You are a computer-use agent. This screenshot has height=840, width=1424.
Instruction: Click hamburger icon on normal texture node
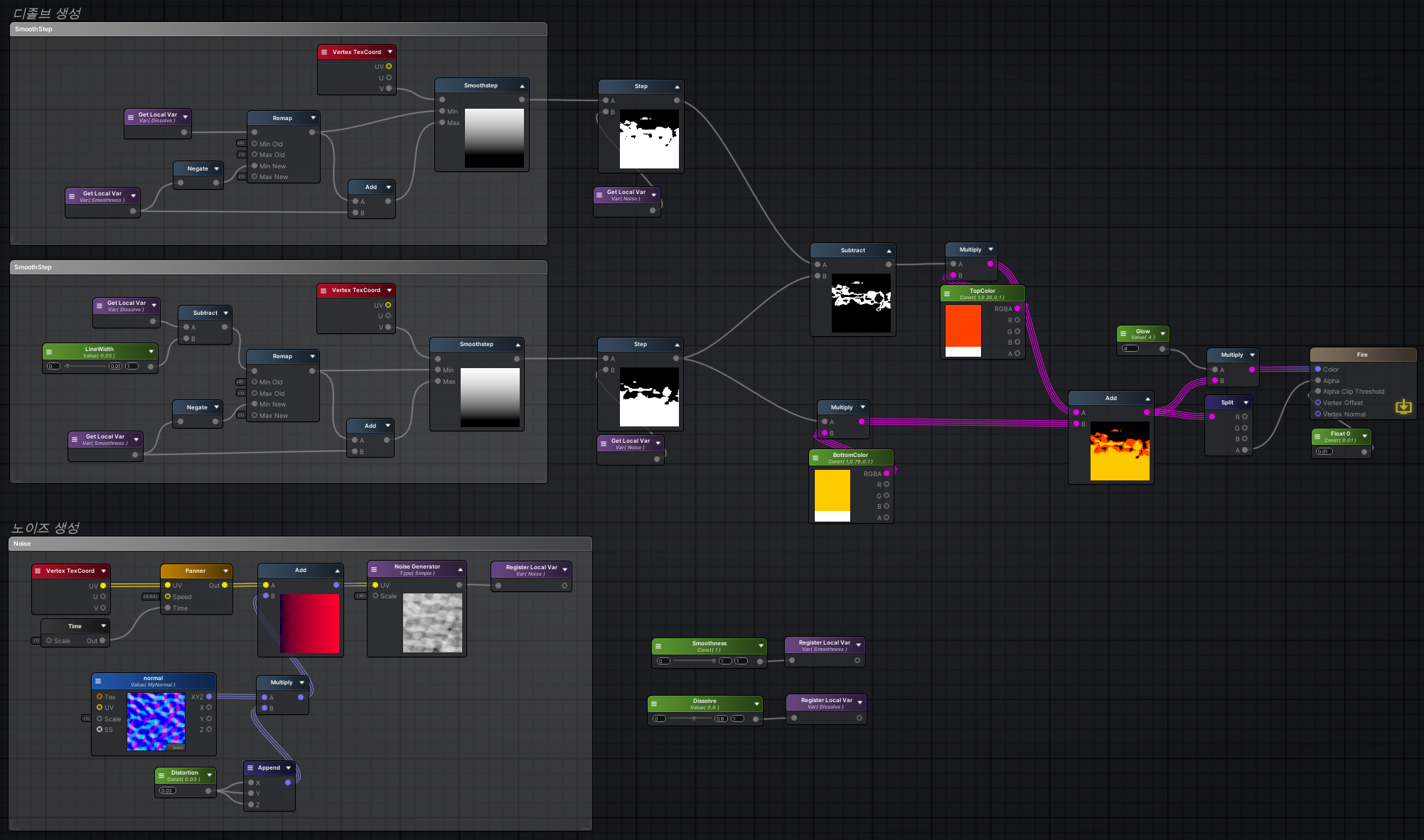[x=98, y=681]
